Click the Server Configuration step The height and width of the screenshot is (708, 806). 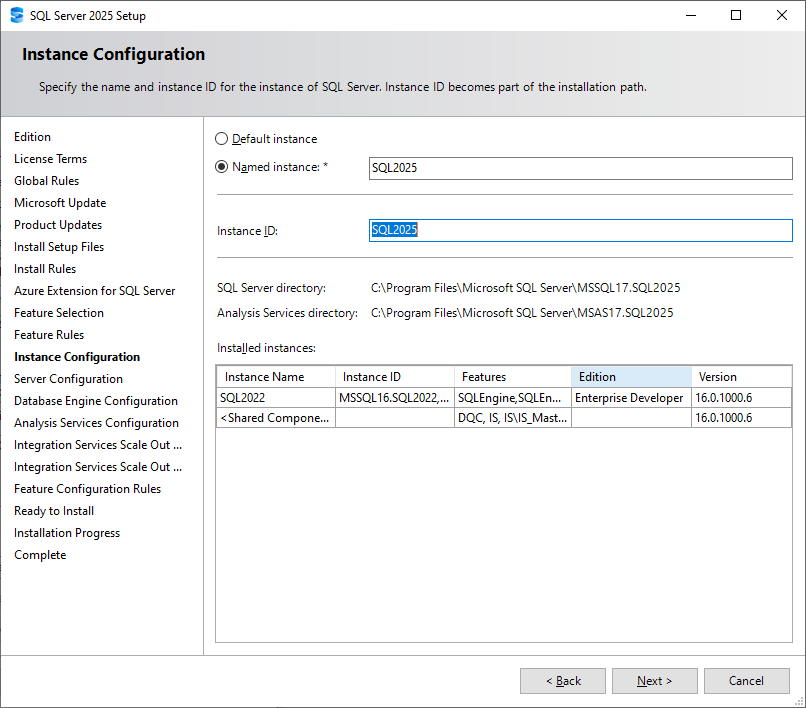(68, 379)
